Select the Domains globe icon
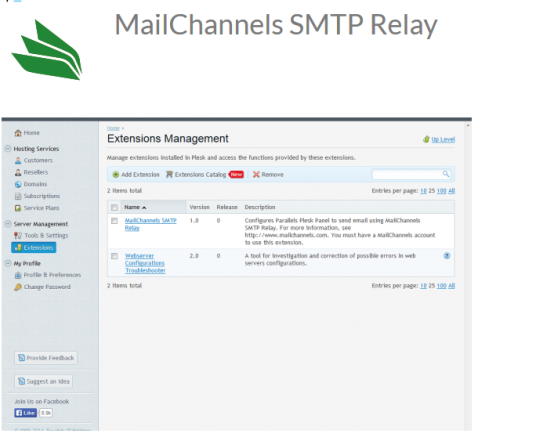 click(18, 184)
